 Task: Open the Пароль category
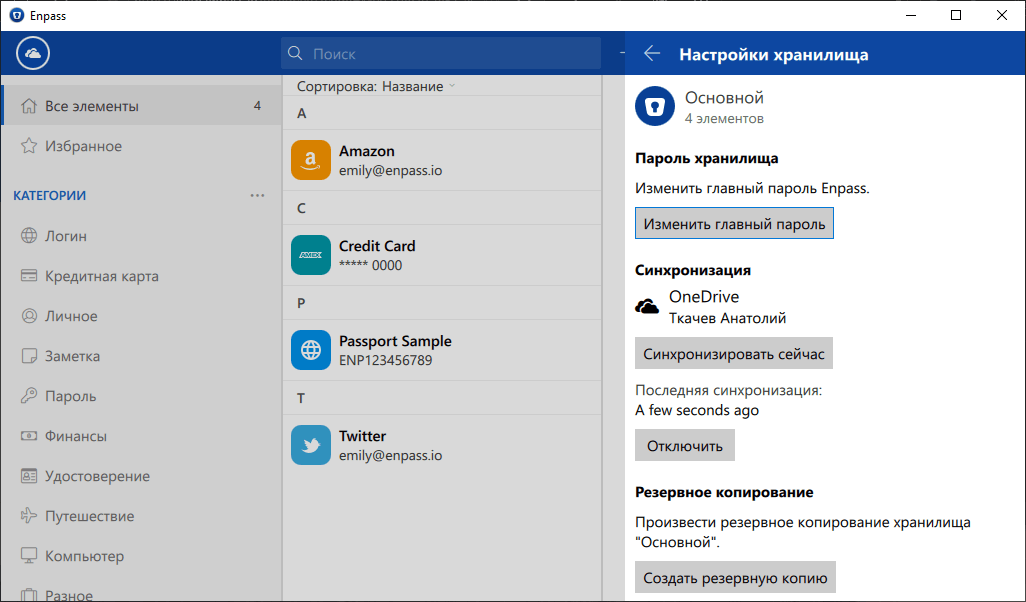pos(142,395)
